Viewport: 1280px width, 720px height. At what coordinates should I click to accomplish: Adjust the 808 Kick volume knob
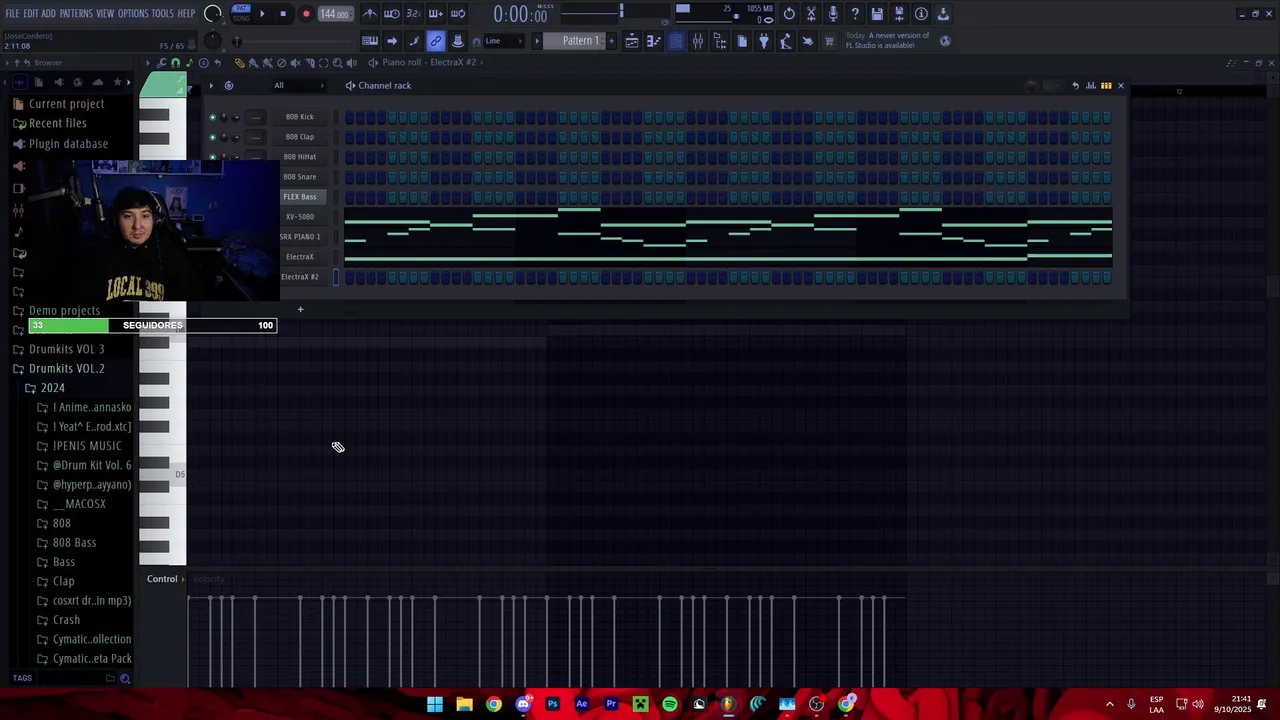pos(236,117)
